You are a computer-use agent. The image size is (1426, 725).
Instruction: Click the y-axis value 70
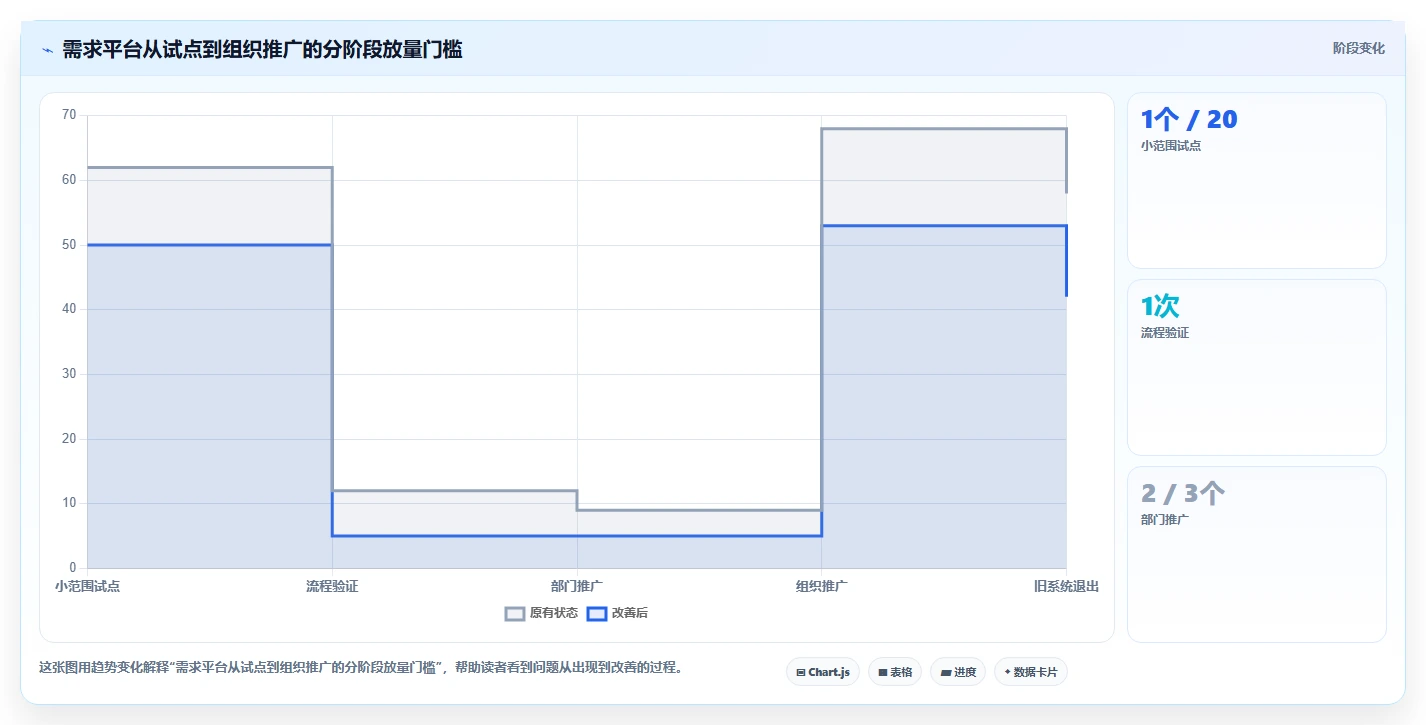coord(69,115)
